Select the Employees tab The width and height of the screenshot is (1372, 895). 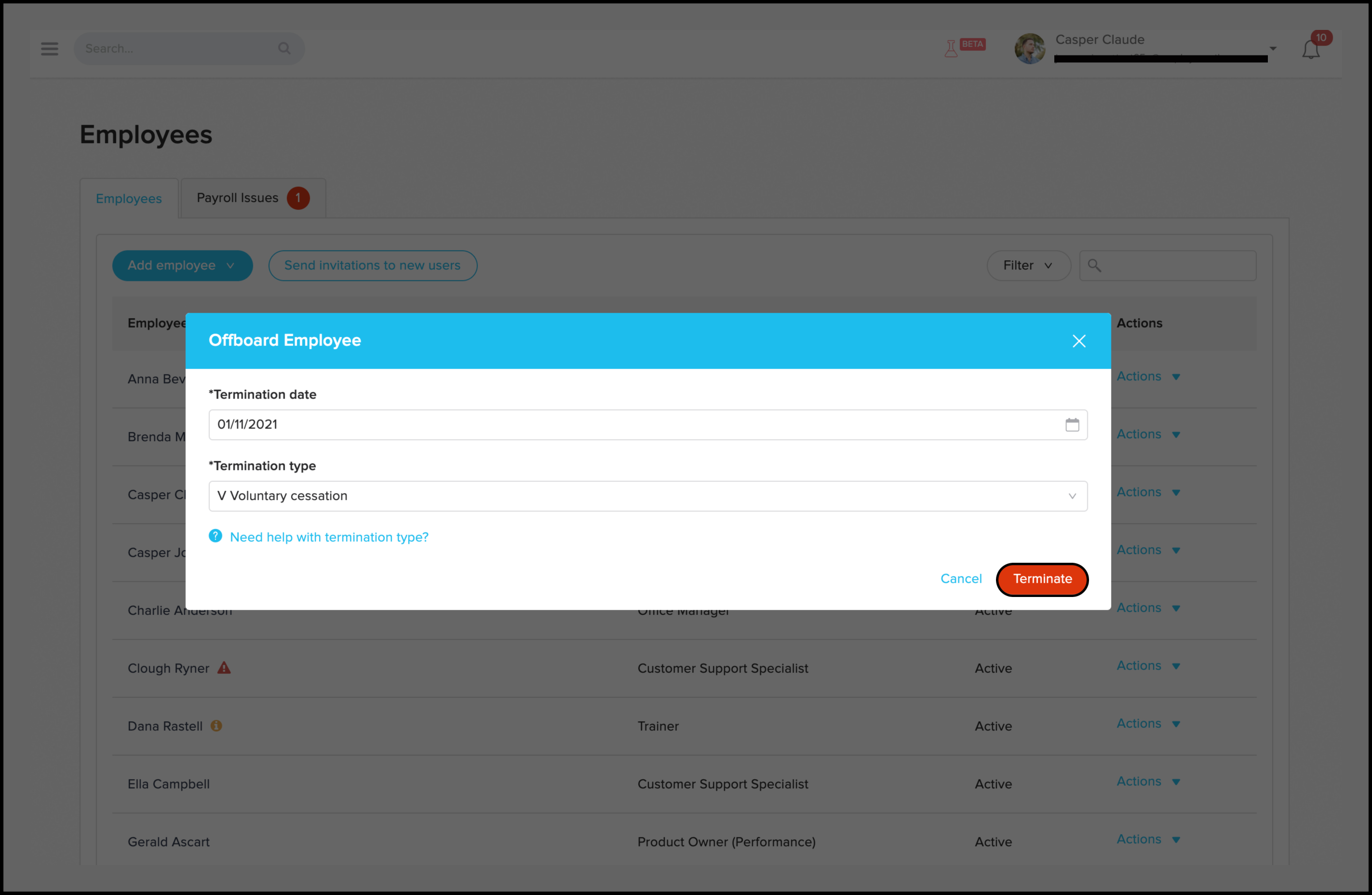[129, 198]
